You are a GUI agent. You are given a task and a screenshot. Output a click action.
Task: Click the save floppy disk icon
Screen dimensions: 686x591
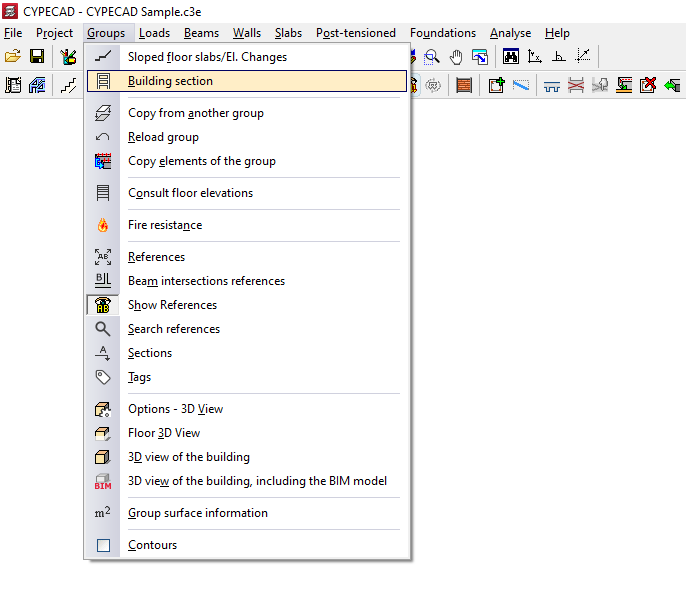tap(37, 56)
